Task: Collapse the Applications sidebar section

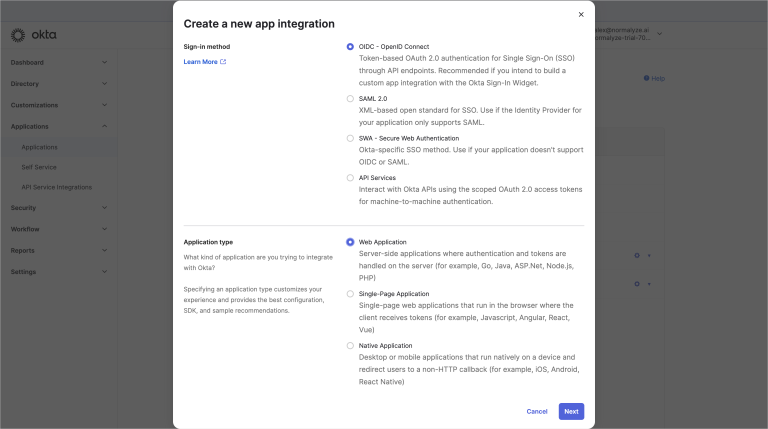Action: 104,126
